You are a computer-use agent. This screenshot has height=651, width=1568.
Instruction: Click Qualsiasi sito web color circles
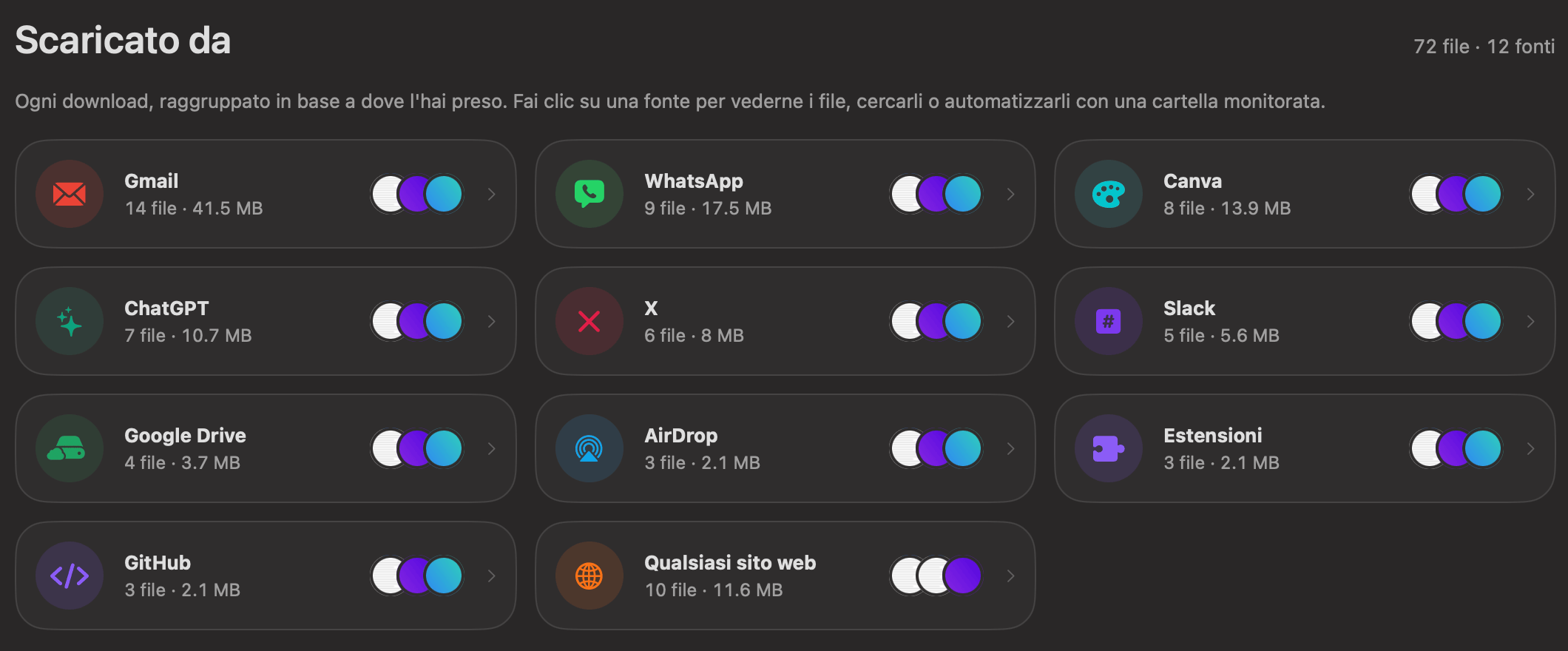936,576
